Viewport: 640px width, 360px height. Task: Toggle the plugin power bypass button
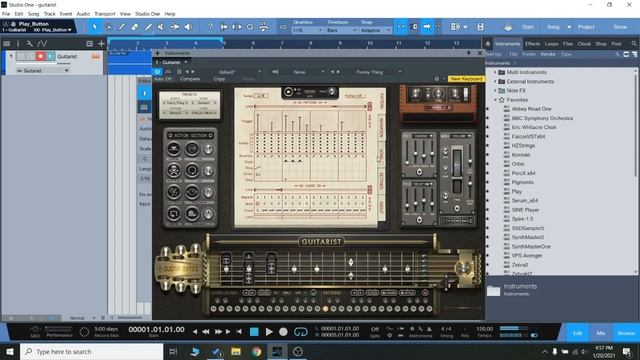pos(157,72)
